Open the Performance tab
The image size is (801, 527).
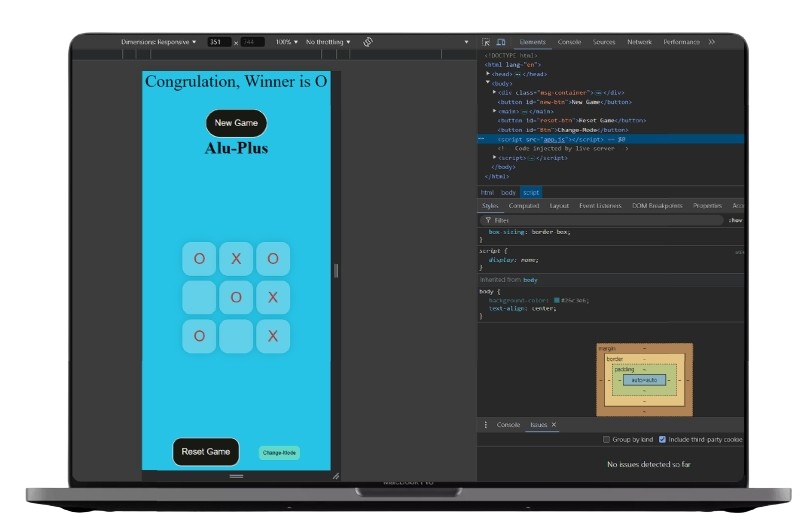[x=681, y=42]
